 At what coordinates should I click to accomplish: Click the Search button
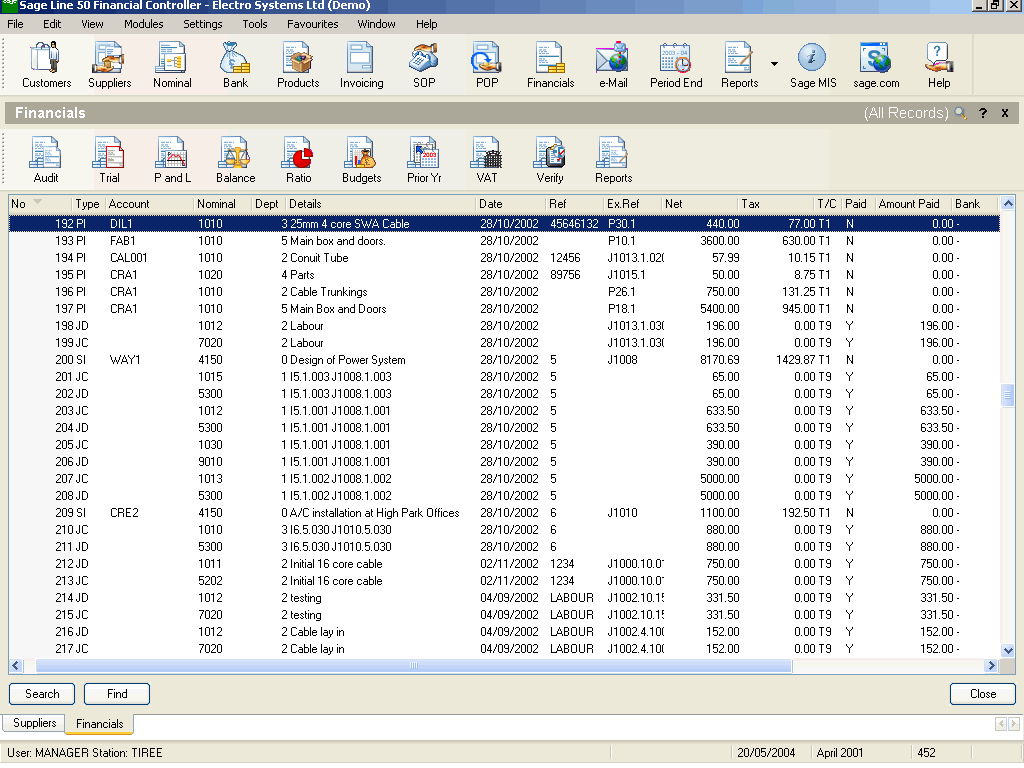[42, 694]
